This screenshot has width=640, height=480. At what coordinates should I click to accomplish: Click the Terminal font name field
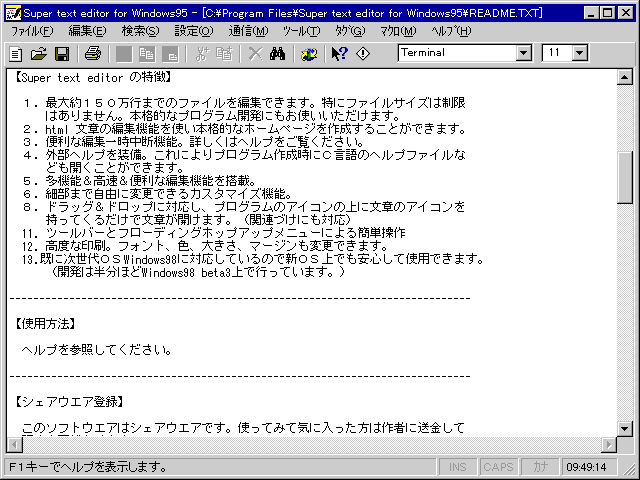point(457,53)
